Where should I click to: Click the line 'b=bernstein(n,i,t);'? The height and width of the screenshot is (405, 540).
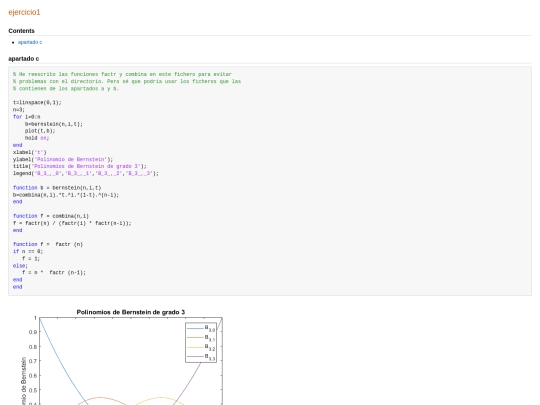pyautogui.click(x=54, y=124)
